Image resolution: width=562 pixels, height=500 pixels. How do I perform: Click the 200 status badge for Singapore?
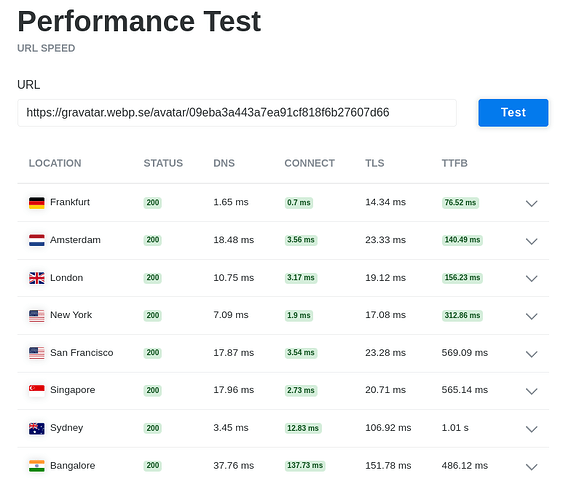pos(153,390)
